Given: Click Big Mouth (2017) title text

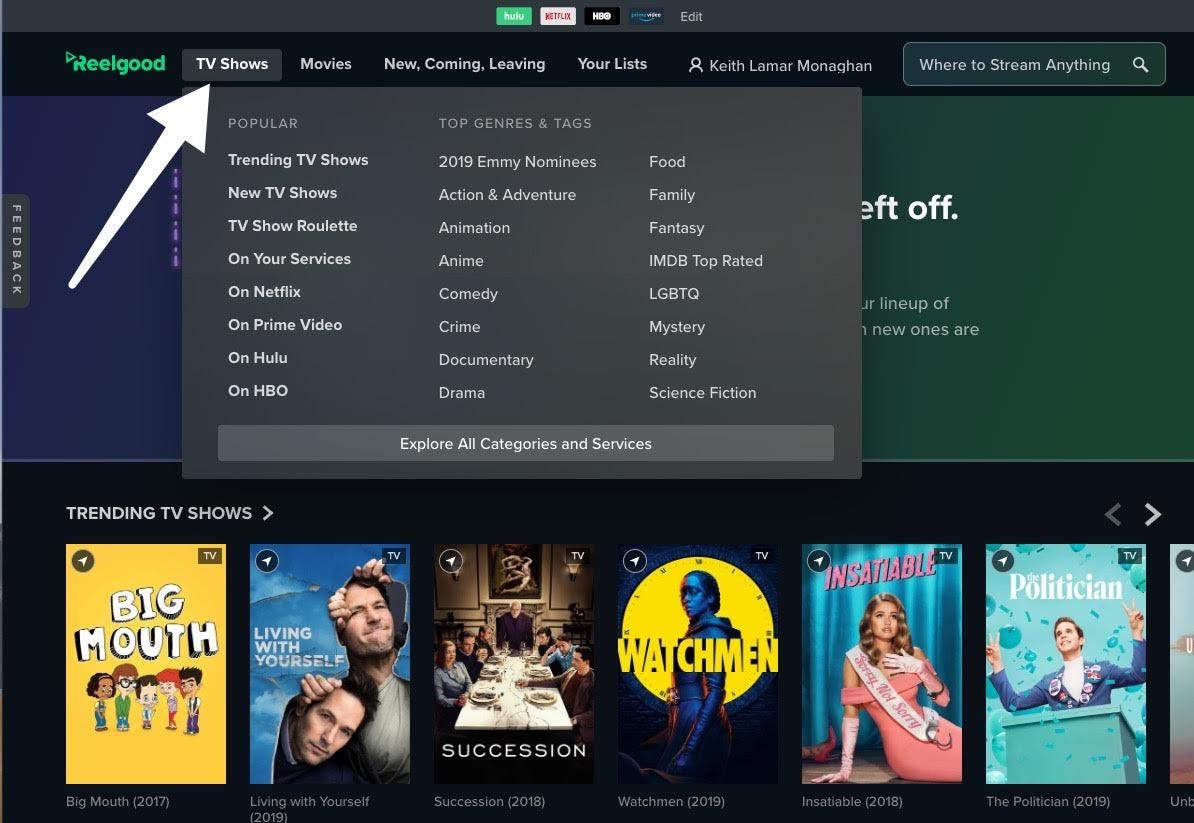Looking at the screenshot, I should [118, 801].
